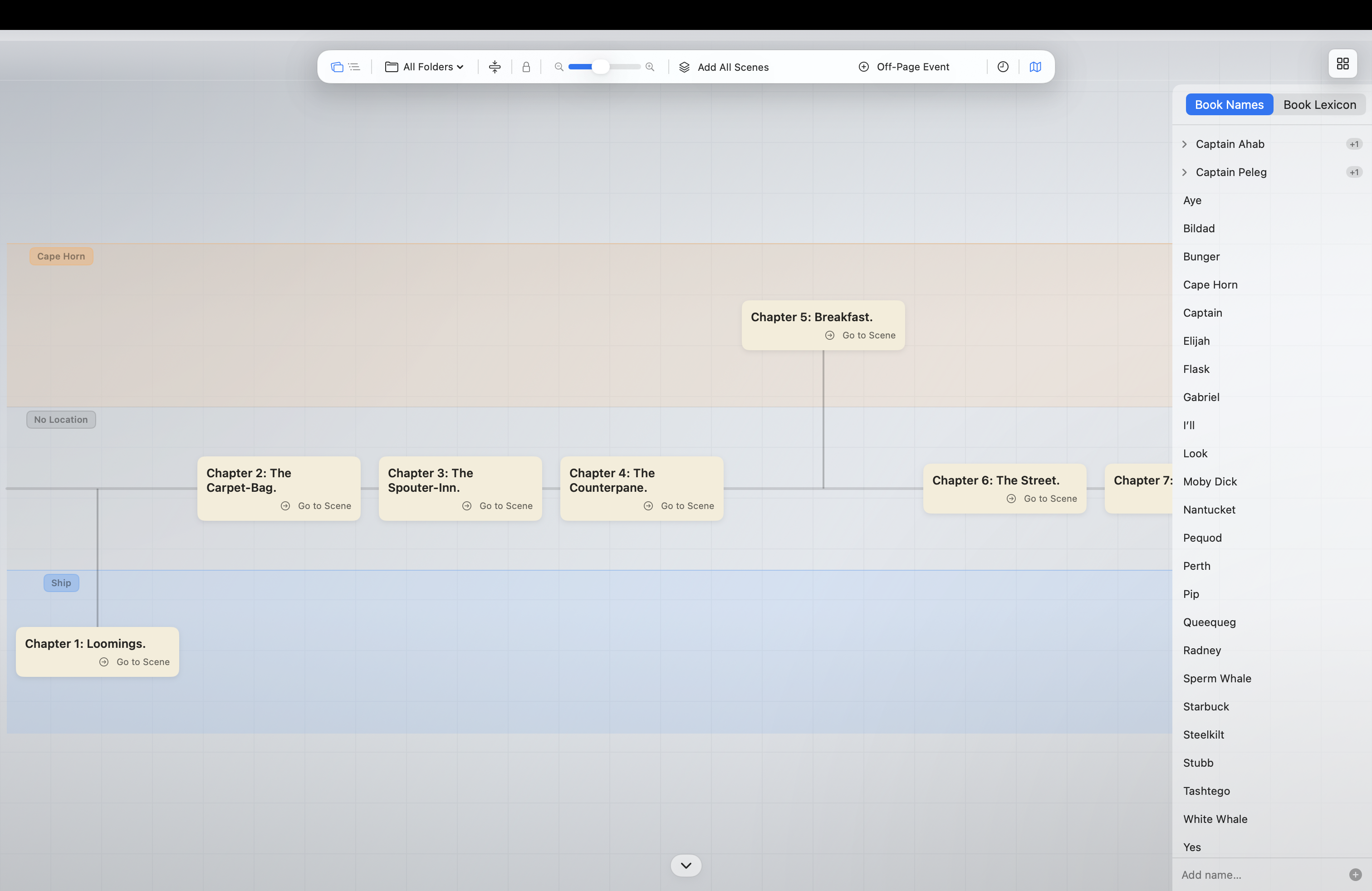The height and width of the screenshot is (891, 1372).
Task: Click Add All Scenes button
Action: [x=724, y=67]
